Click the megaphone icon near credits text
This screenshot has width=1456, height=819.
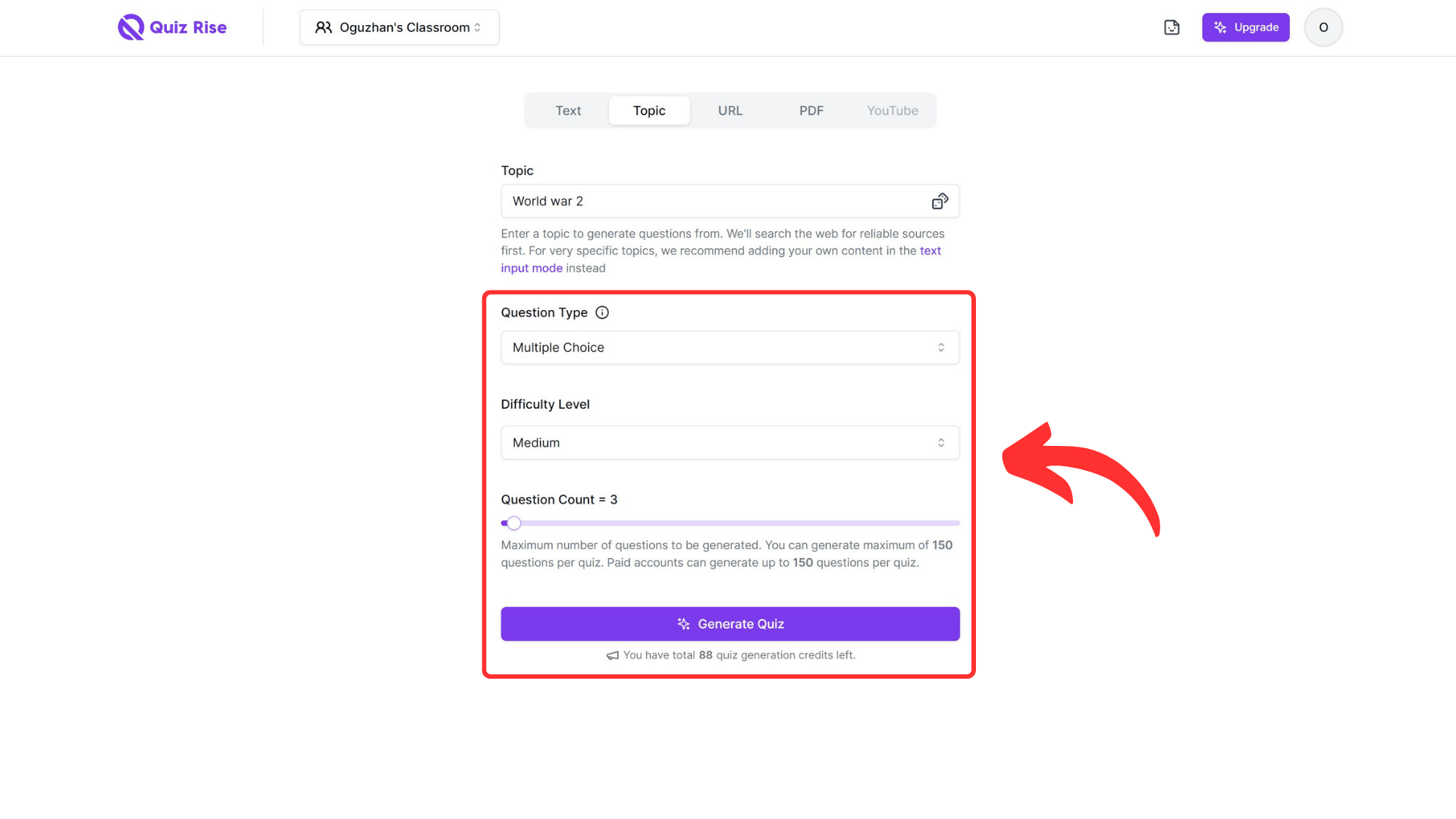(611, 655)
